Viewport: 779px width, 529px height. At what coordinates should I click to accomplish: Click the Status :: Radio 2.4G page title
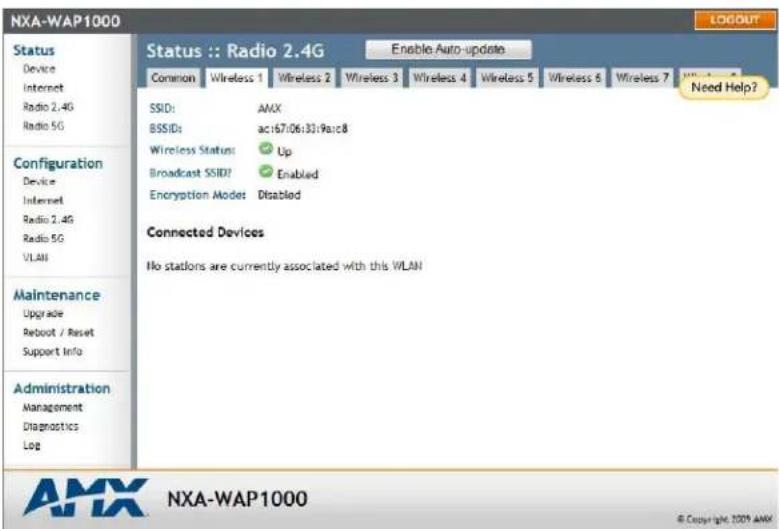(x=235, y=51)
